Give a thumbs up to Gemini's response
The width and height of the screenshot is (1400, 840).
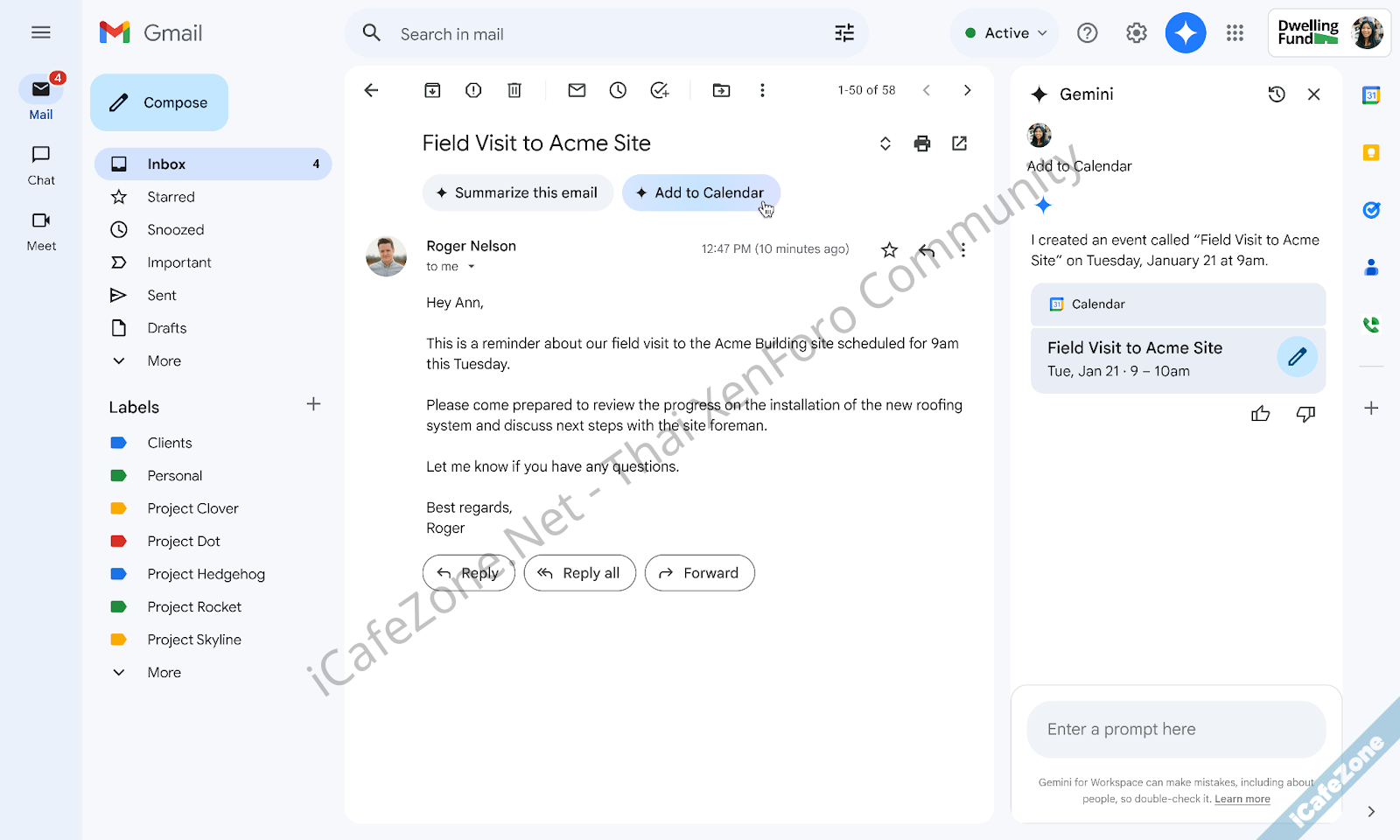1260,414
